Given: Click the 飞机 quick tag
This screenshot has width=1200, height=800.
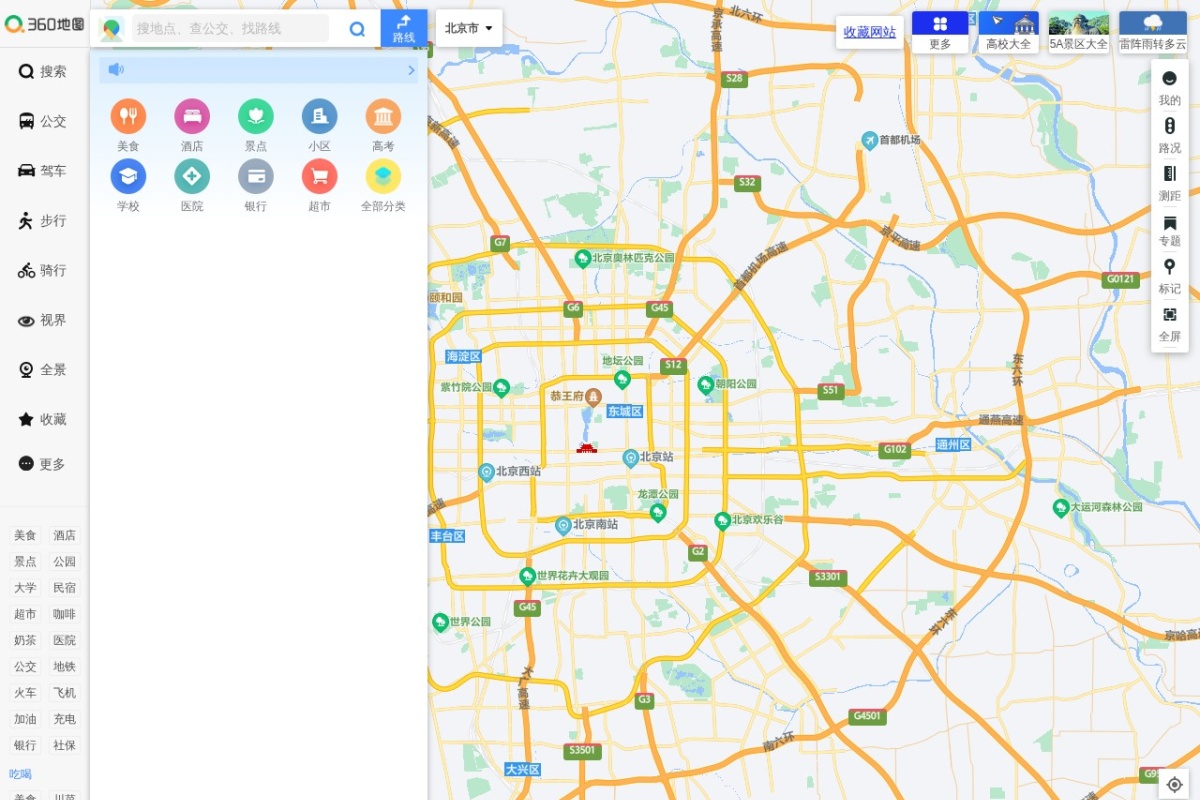Looking at the screenshot, I should 64,693.
